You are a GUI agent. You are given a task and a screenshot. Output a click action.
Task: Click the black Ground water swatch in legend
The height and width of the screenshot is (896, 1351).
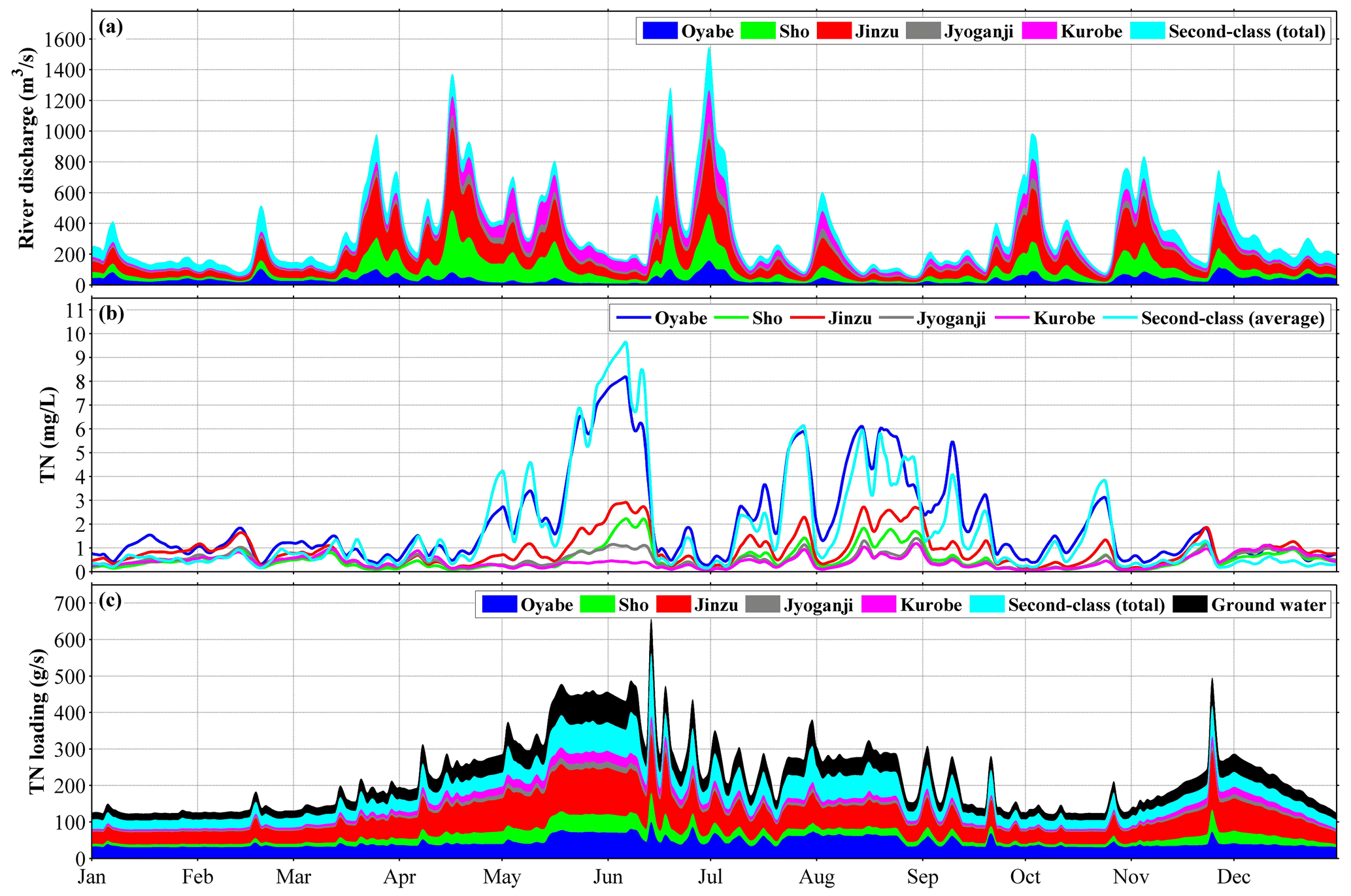[1190, 605]
